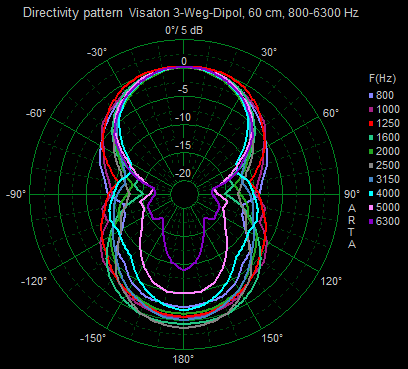Click the 1600 Hz legend color swatch
This screenshot has width=408, height=369.
[371, 138]
